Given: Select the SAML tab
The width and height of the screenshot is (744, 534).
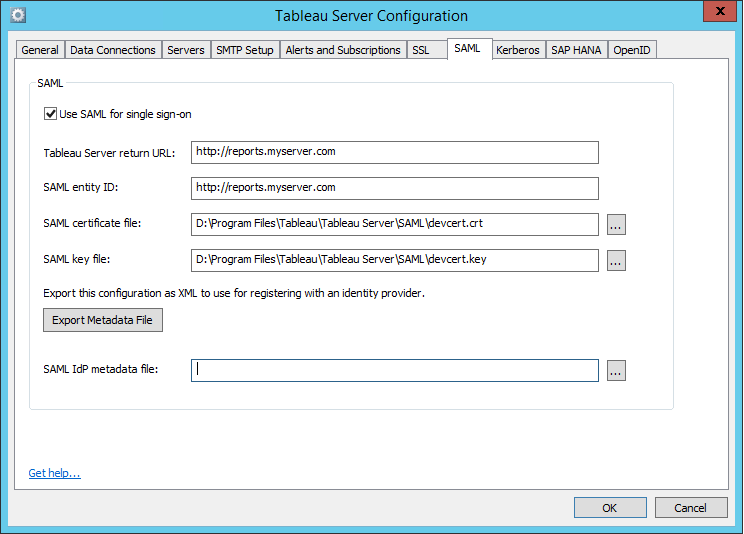Looking at the screenshot, I should pyautogui.click(x=467, y=48).
